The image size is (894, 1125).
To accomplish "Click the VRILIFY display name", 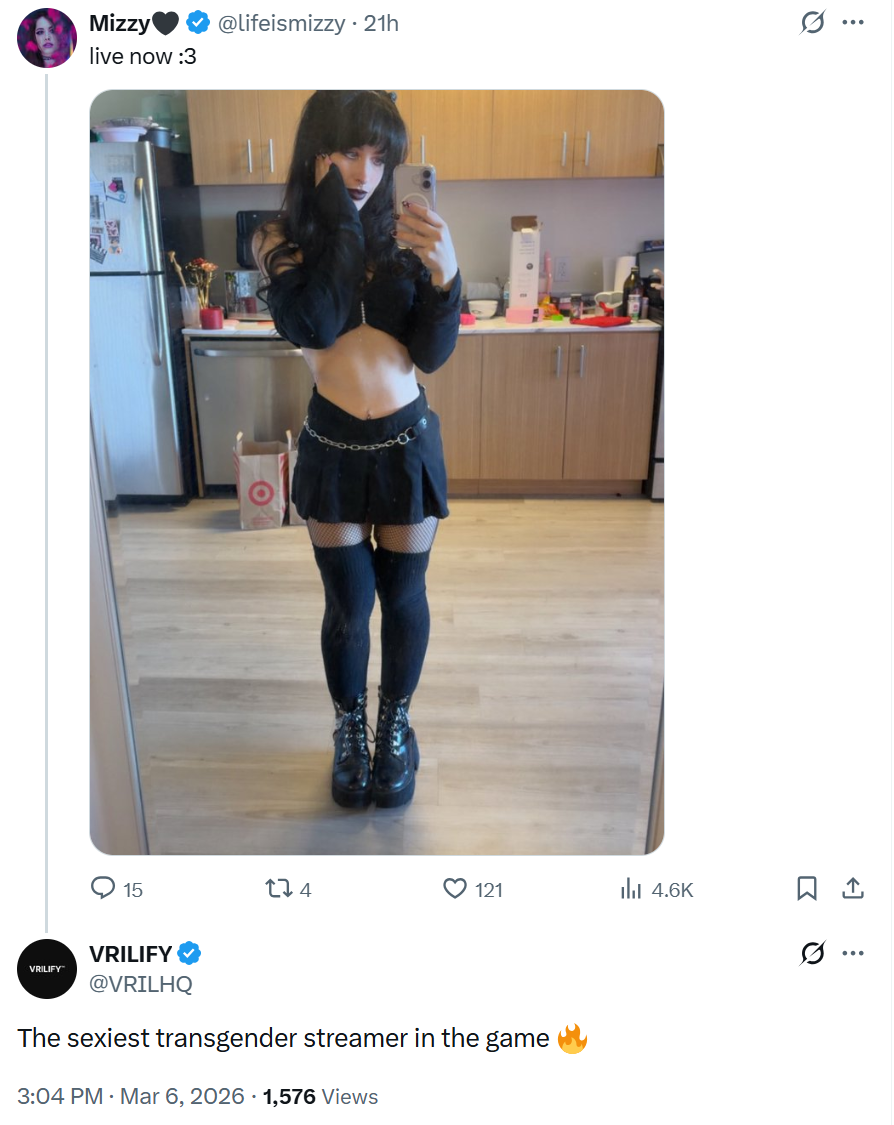I will click(x=130, y=954).
